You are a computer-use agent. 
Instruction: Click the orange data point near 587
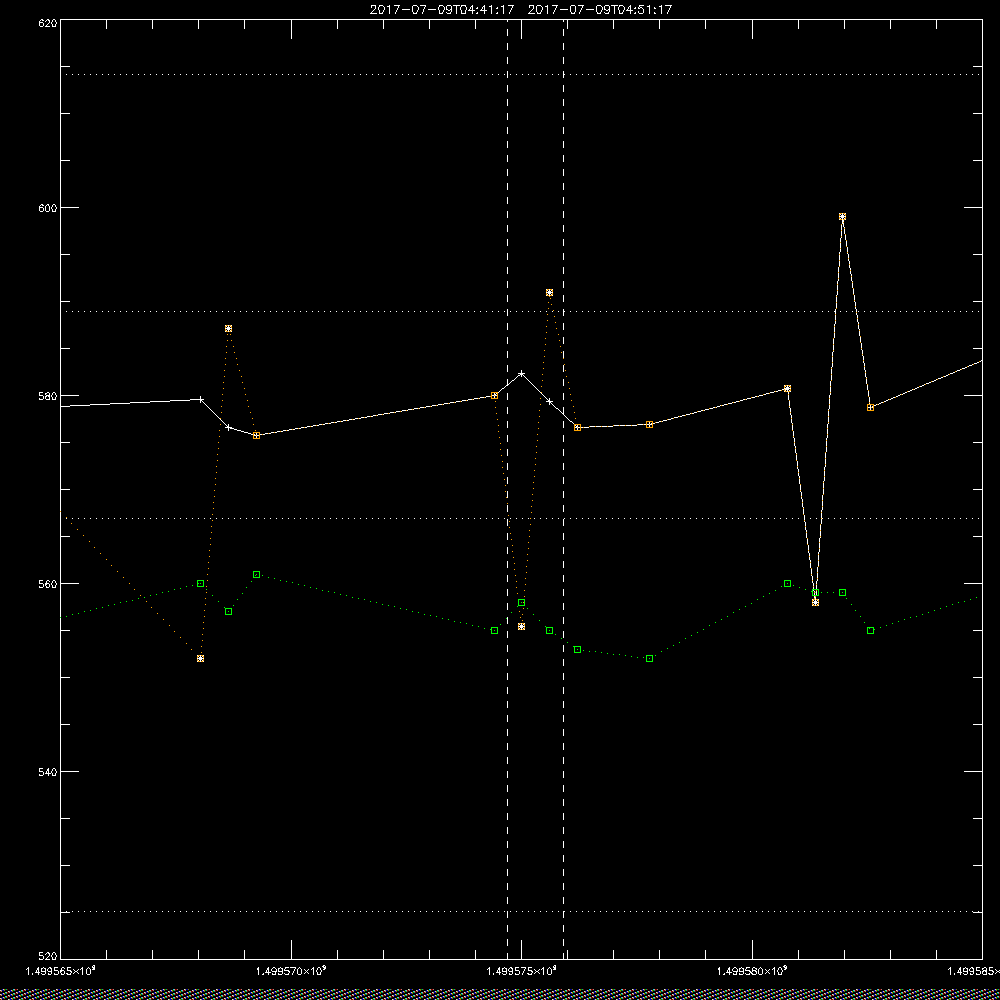(x=228, y=328)
